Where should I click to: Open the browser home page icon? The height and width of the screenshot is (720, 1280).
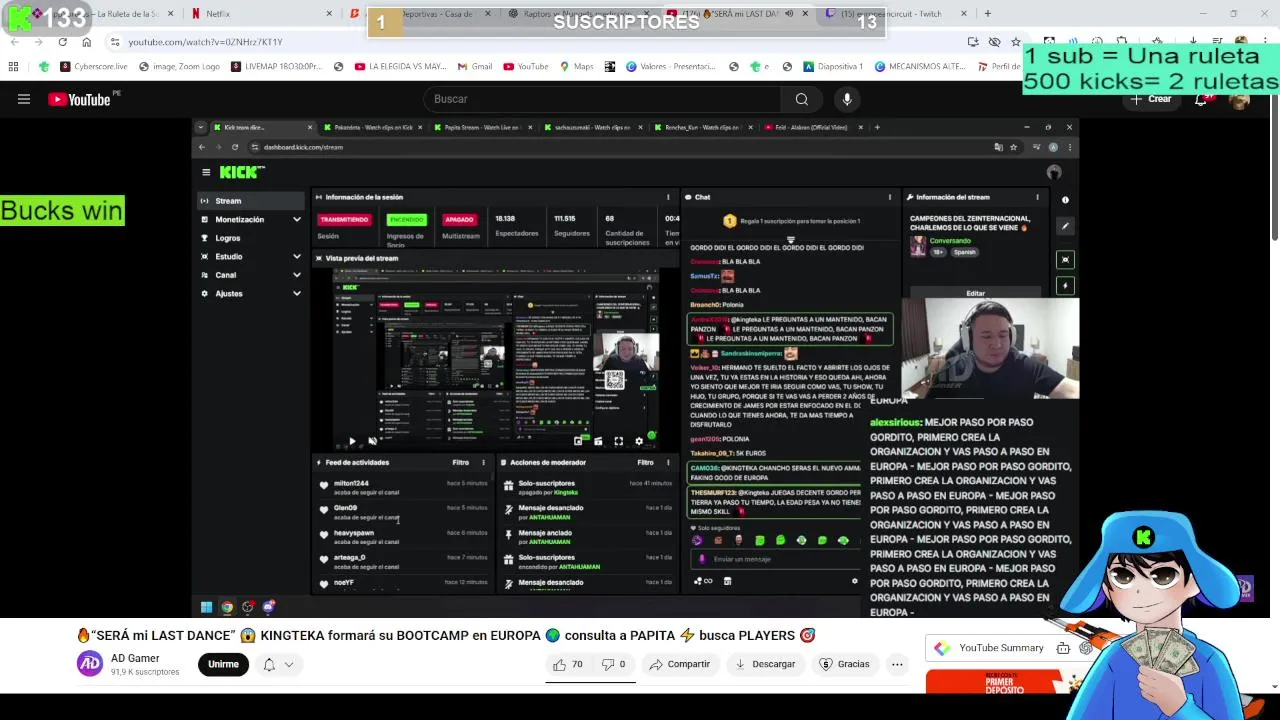click(x=86, y=42)
